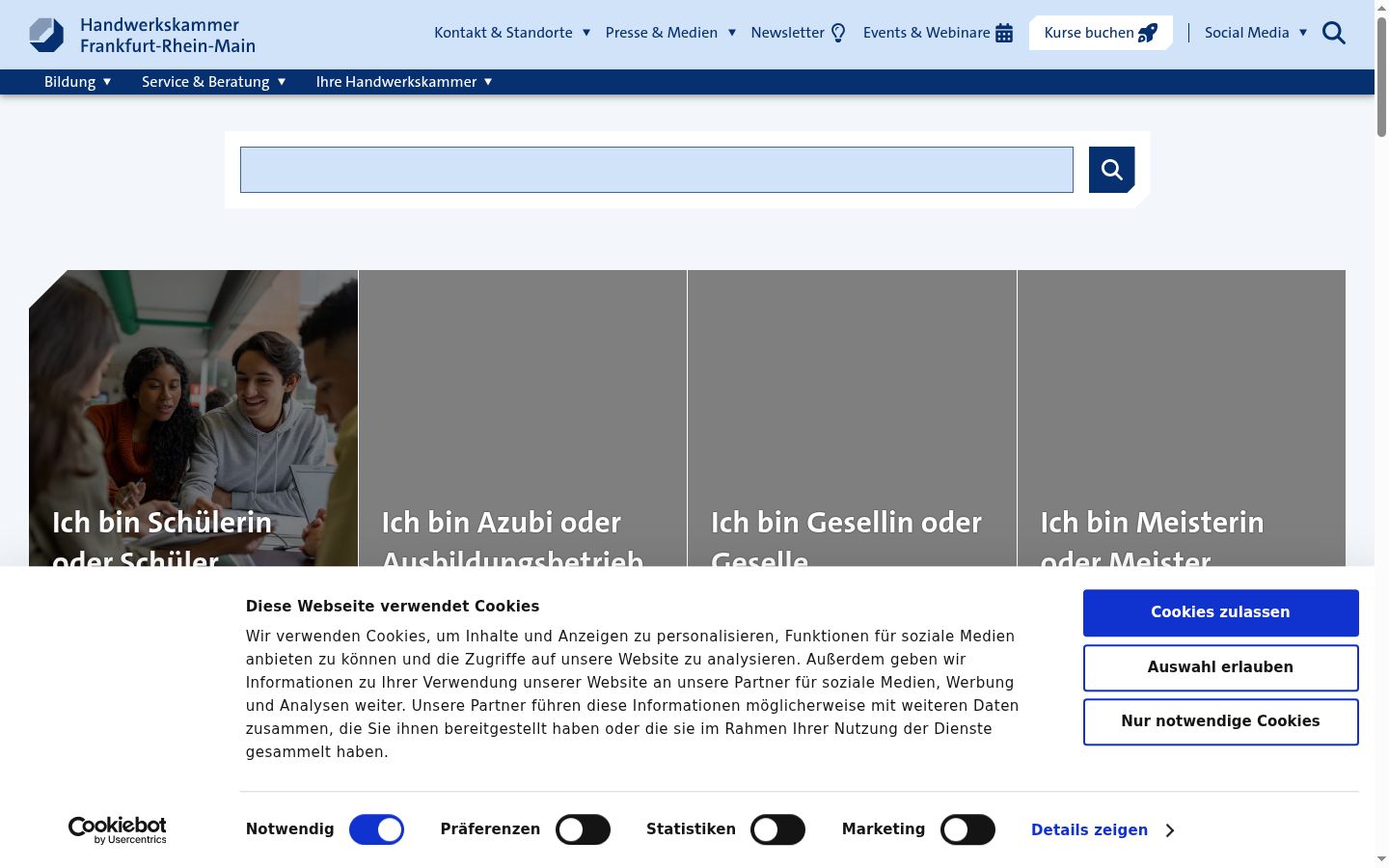The height and width of the screenshot is (868, 1389).
Task: Click the Handwerkskammer Frankfurt-Rhein-Main logo
Action: click(143, 35)
